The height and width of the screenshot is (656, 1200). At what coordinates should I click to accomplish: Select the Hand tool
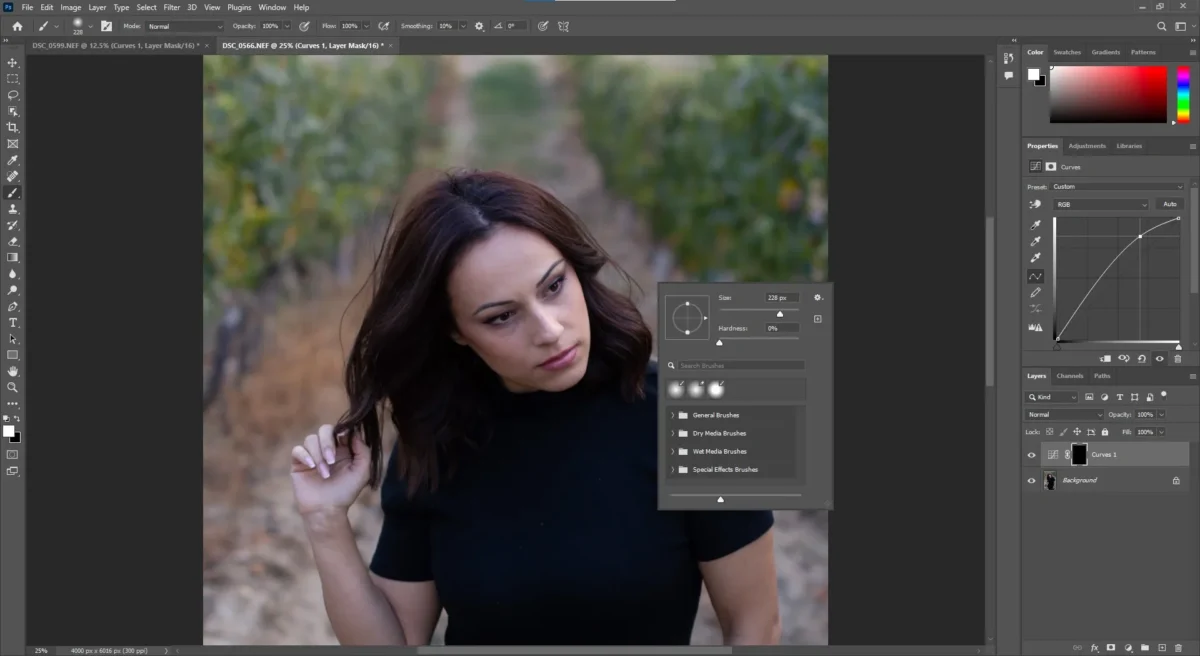[x=13, y=371]
